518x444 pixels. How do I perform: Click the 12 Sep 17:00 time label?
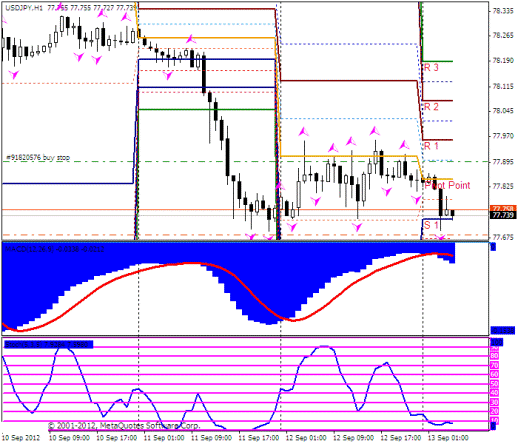point(401,438)
